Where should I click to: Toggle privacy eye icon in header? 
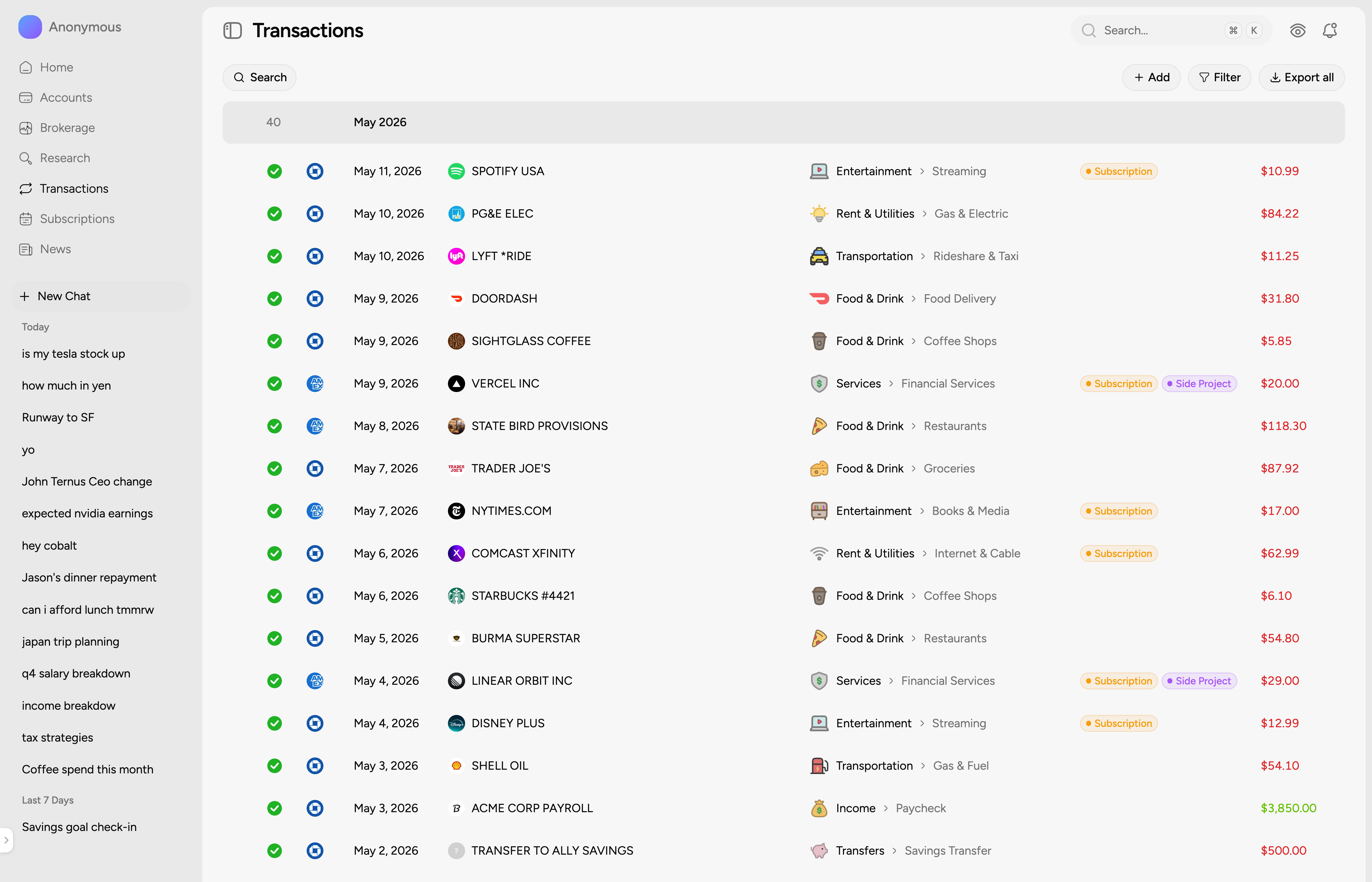1297,30
